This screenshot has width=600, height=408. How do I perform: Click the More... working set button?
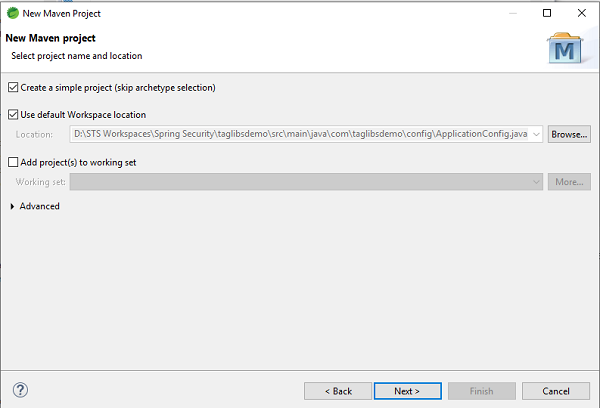pos(569,182)
